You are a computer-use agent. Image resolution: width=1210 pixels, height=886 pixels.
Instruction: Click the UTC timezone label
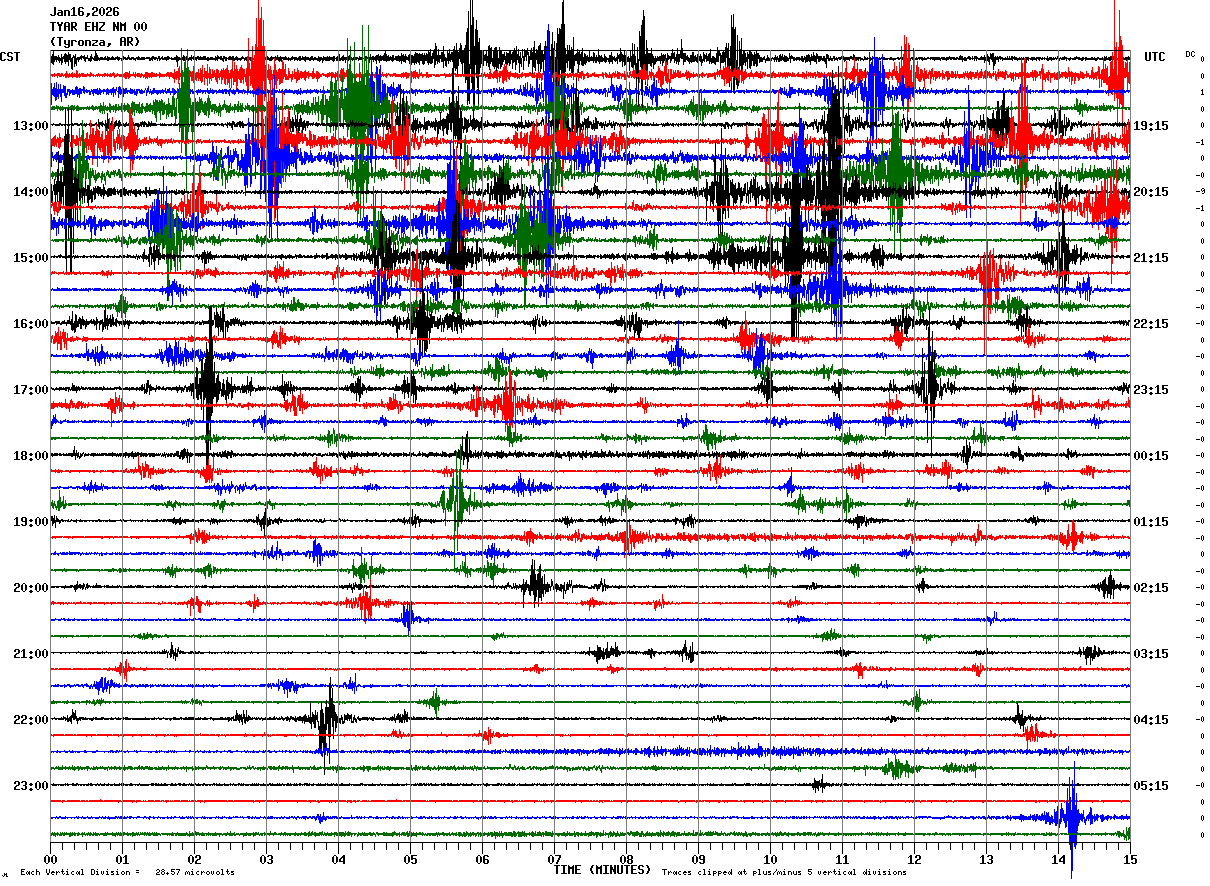coord(1155,57)
